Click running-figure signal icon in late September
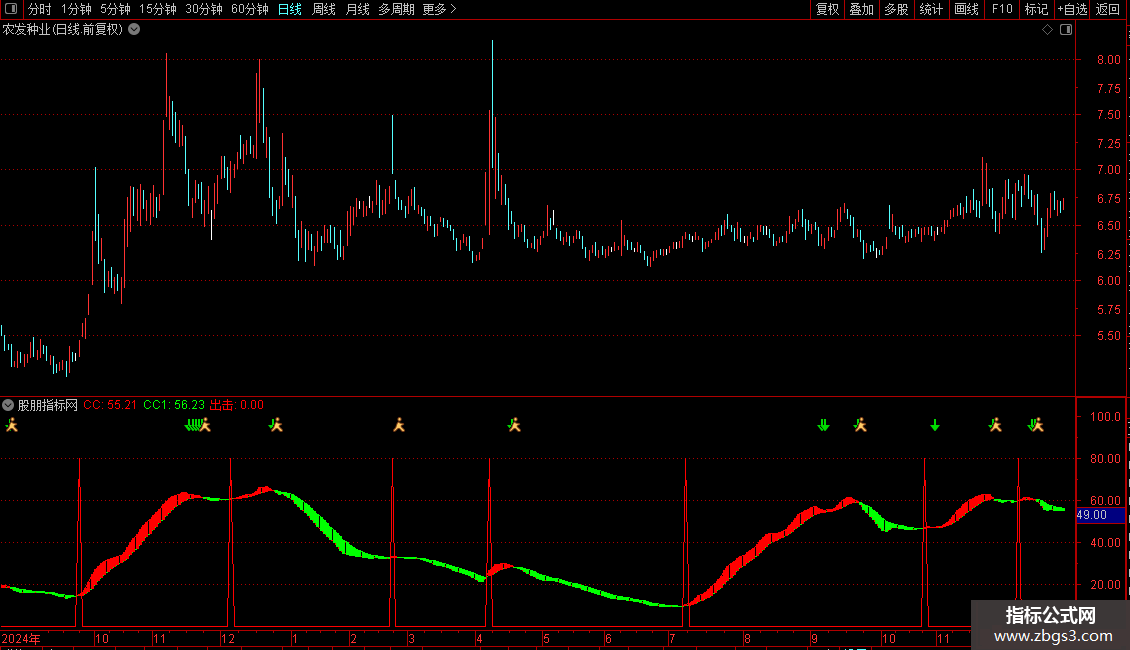 (860, 425)
